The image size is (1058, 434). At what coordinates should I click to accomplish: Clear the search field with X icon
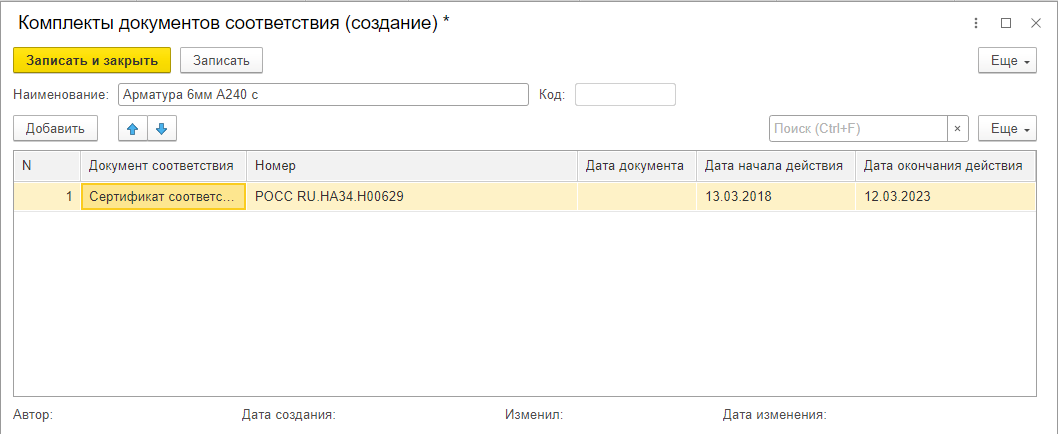(x=957, y=129)
